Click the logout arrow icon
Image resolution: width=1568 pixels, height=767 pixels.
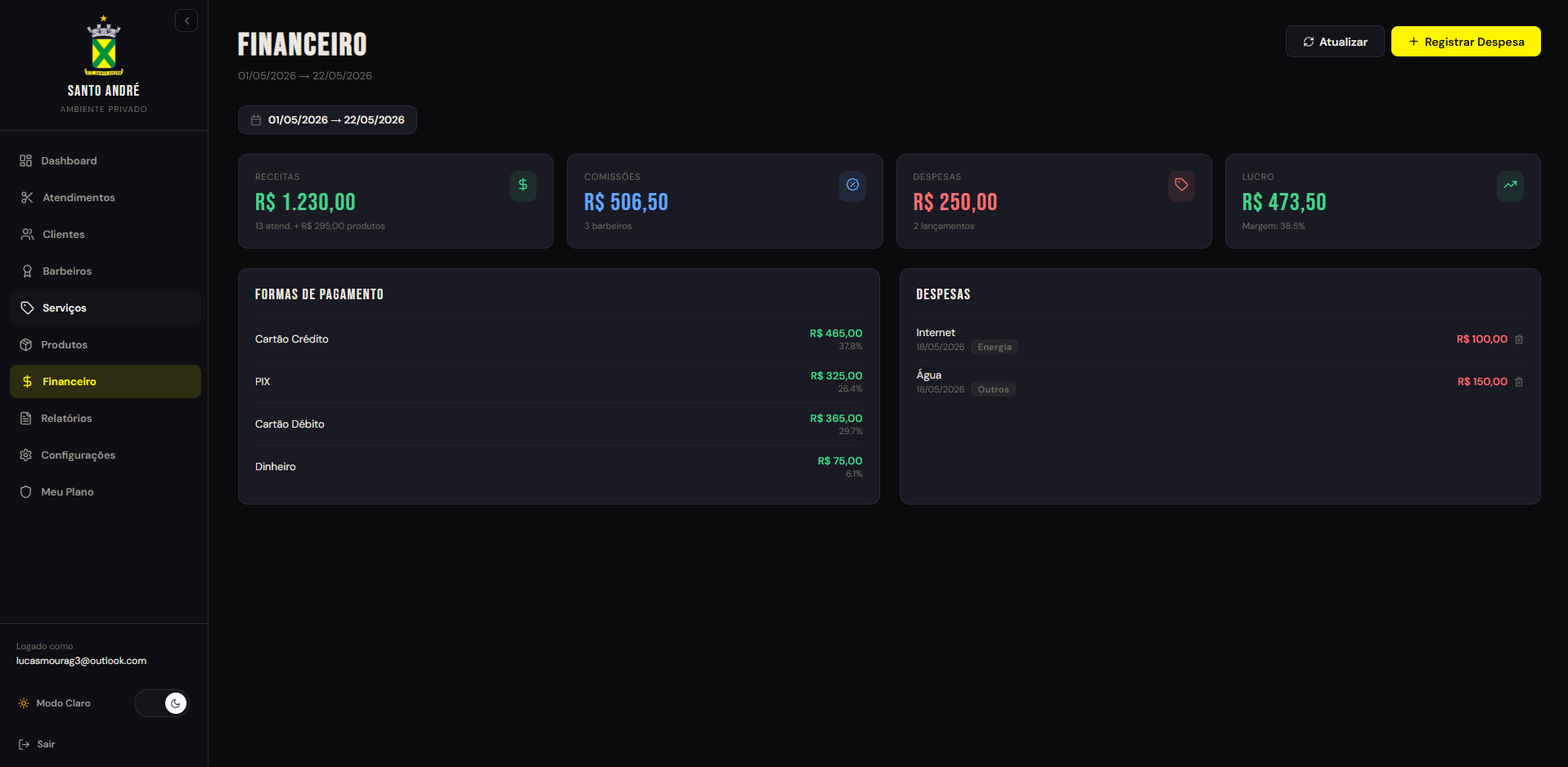pos(25,744)
